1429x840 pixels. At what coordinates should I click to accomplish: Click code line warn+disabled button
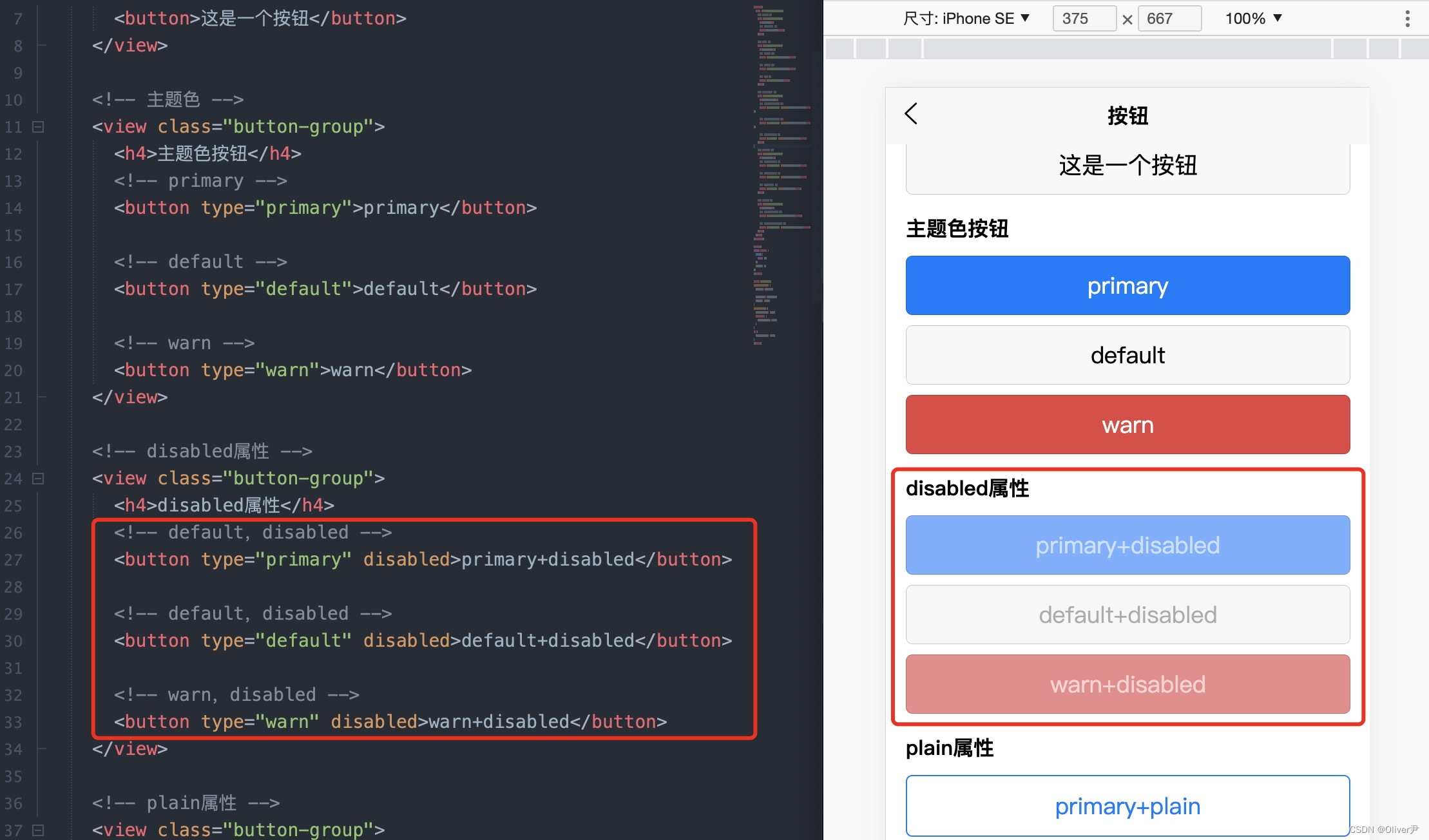pyautogui.click(x=390, y=722)
